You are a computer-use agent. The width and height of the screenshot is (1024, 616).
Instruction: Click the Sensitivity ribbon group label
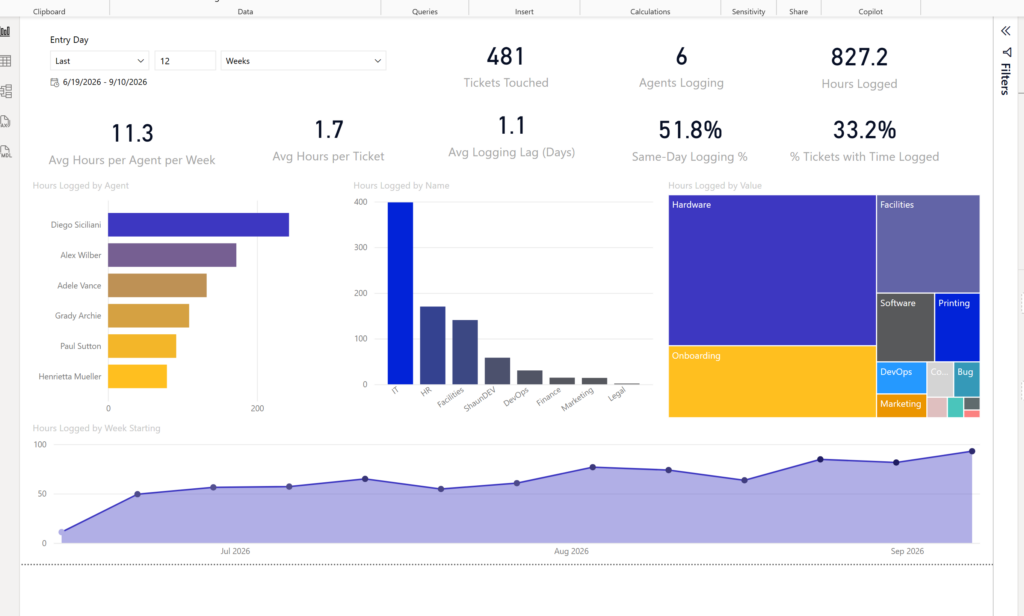pos(748,12)
